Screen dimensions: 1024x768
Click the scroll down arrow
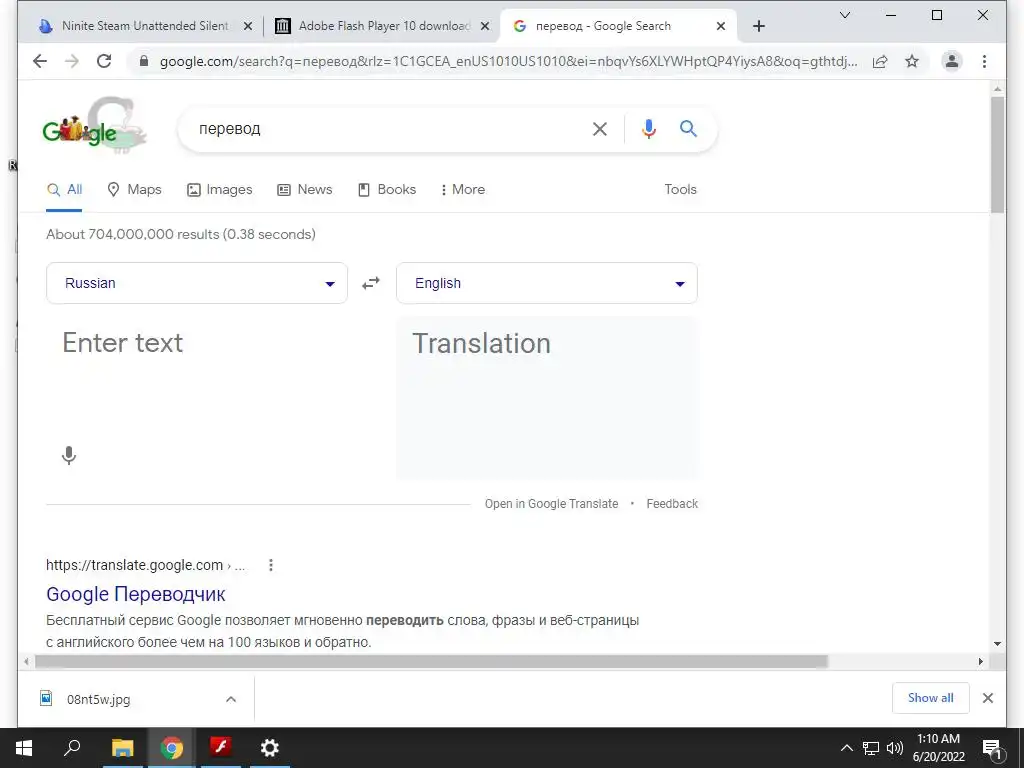[x=997, y=644]
